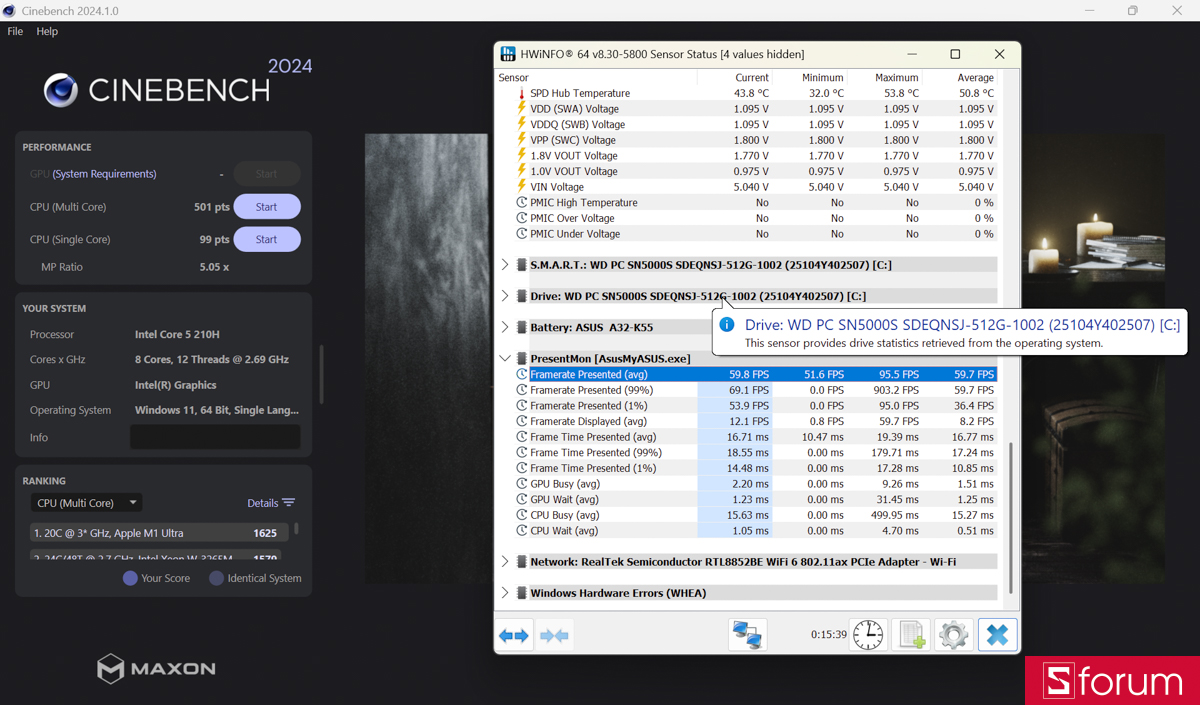Click the Cinebench logo emblem

60,90
